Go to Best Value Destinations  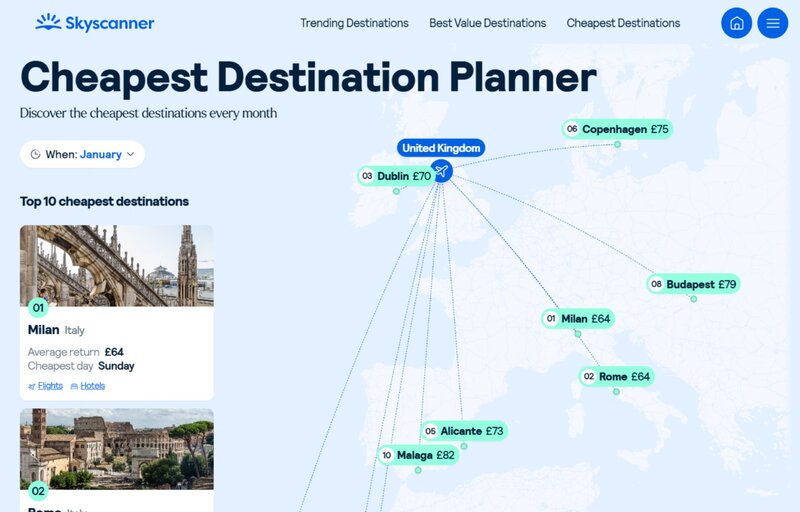click(487, 23)
